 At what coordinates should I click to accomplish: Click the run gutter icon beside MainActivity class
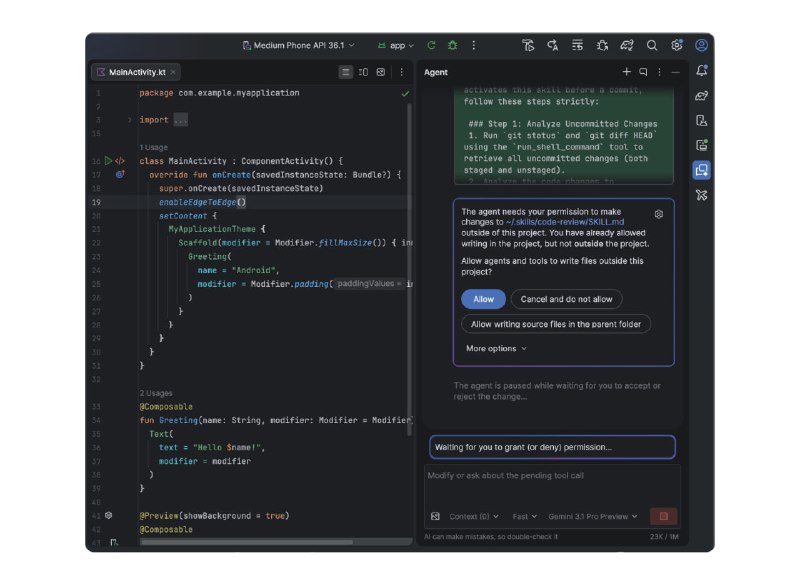coord(108,161)
